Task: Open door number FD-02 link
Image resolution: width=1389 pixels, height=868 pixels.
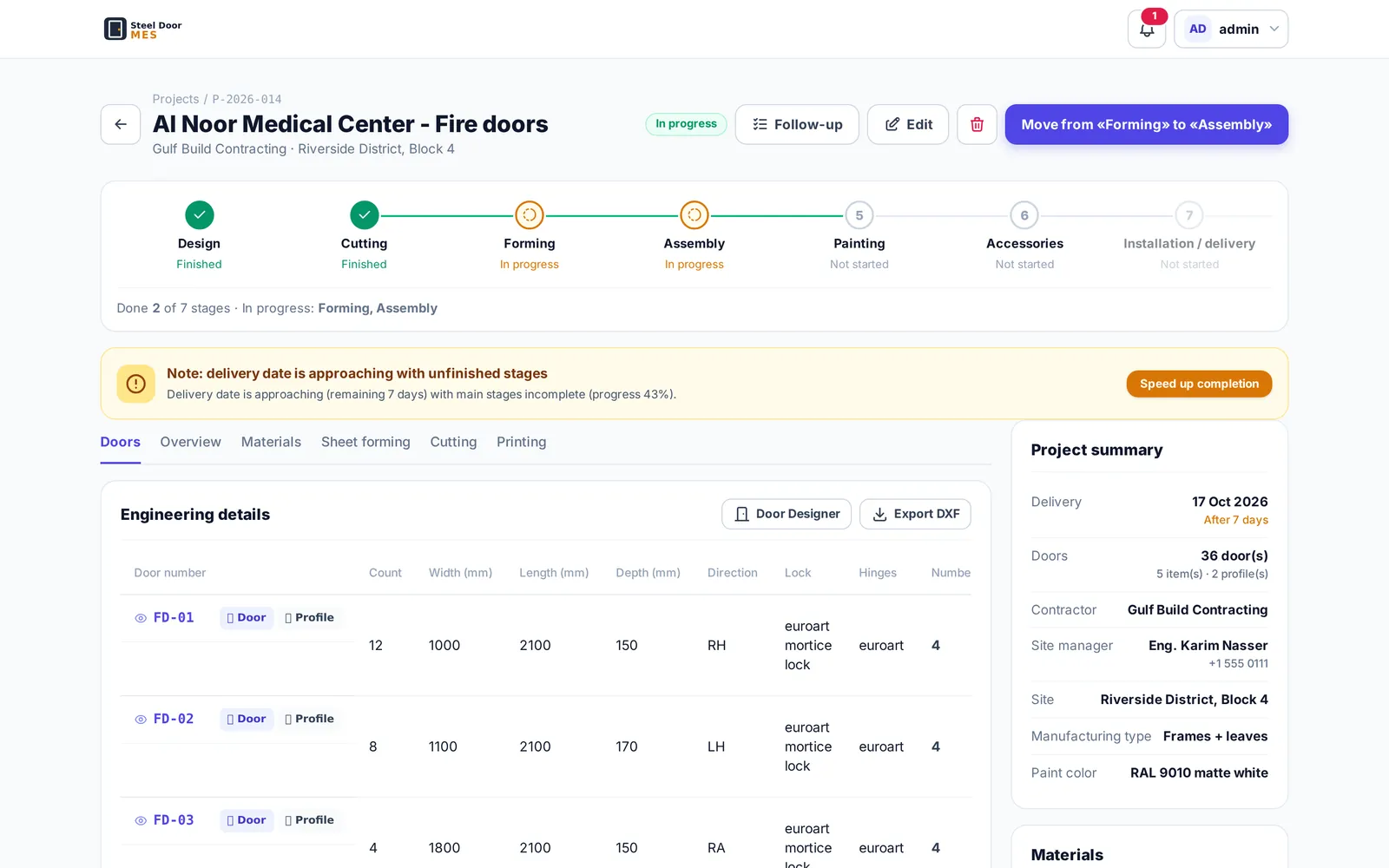Action: pyautogui.click(x=174, y=719)
